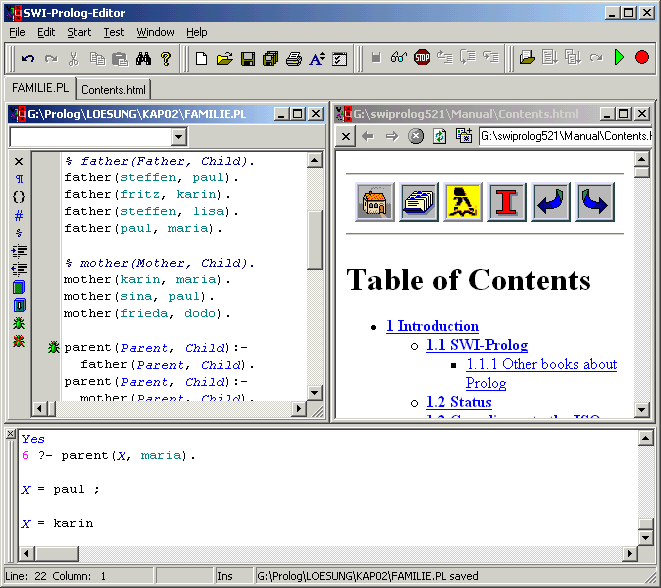
Task: Click the browser address field showing Contents path
Action: tap(566, 136)
